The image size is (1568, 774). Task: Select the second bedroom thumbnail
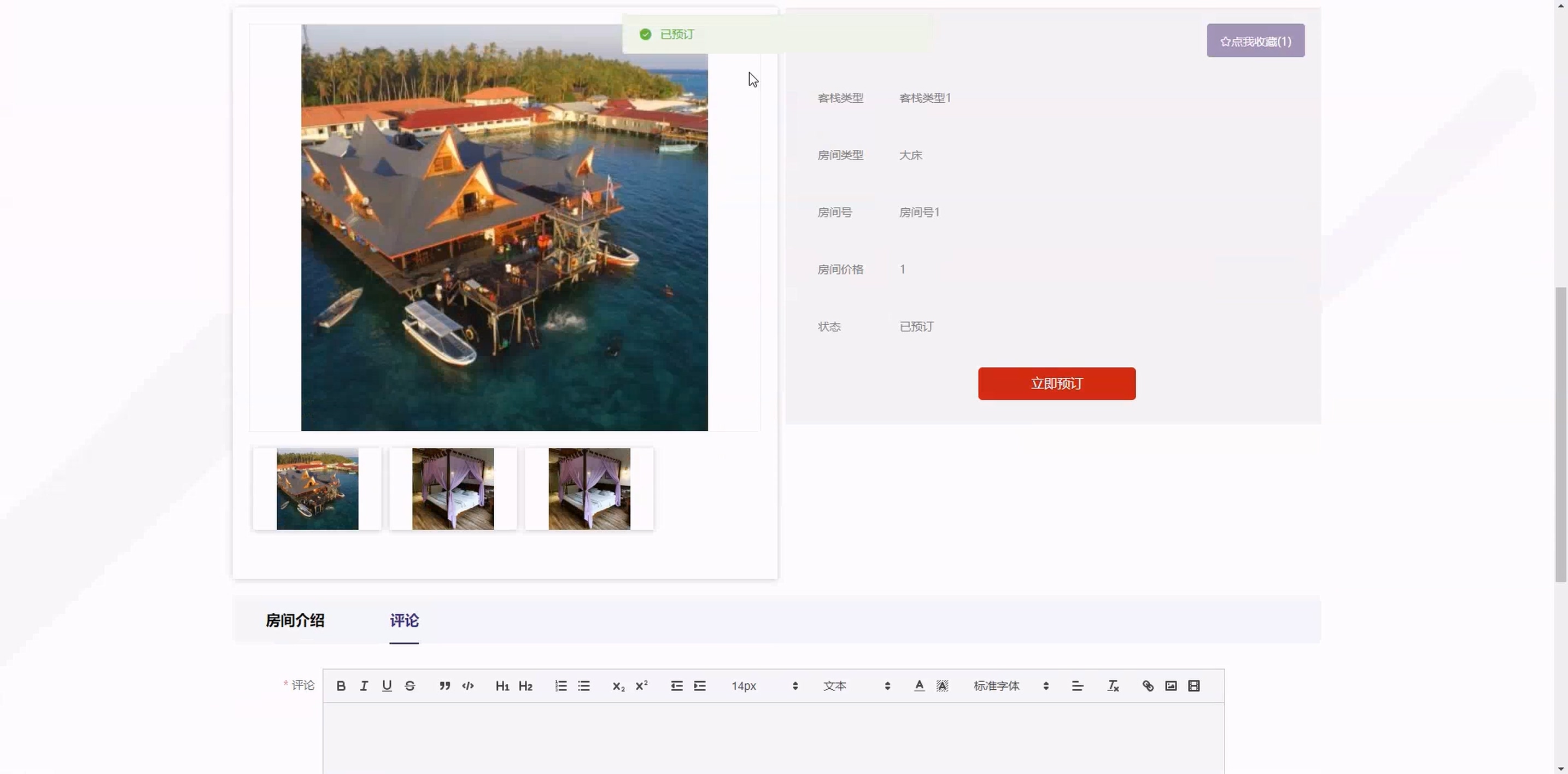tap(453, 489)
